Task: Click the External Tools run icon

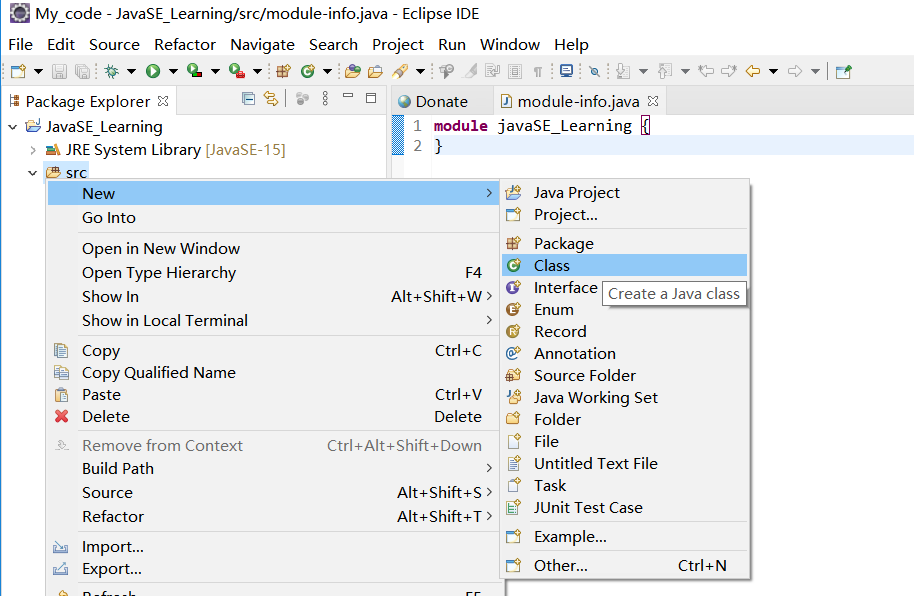Action: coord(237,71)
